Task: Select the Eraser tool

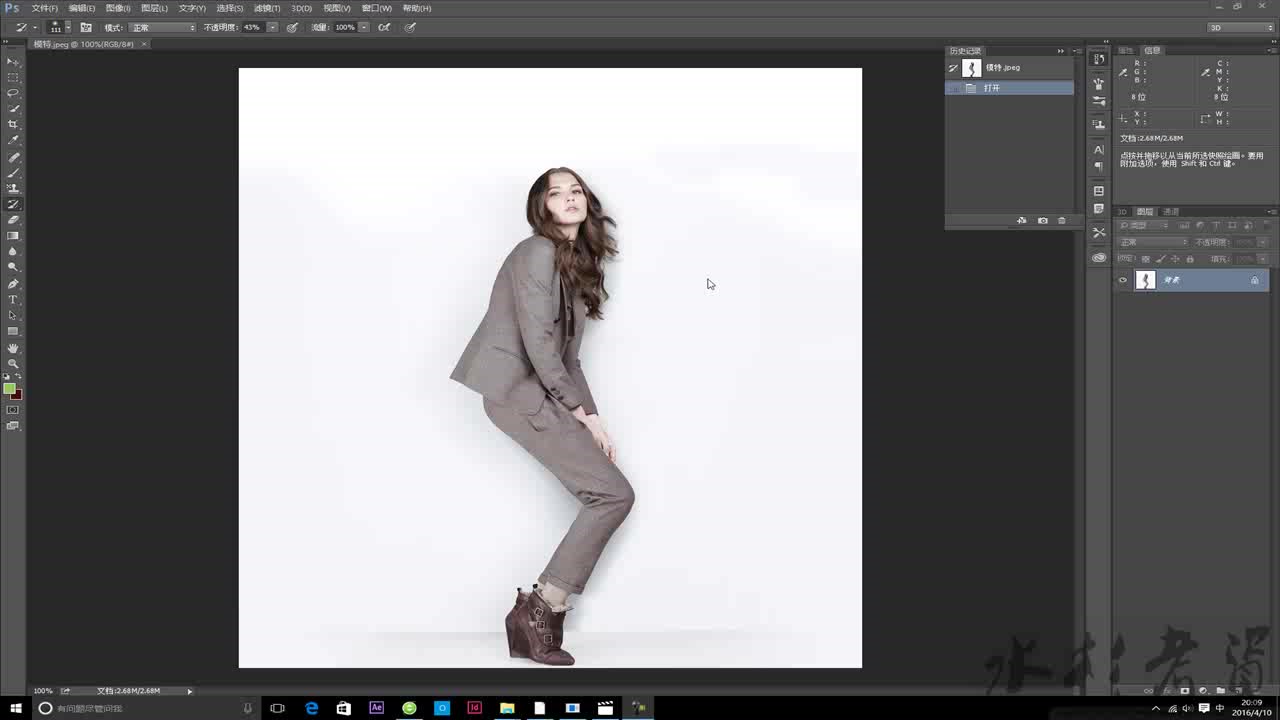Action: [13, 220]
